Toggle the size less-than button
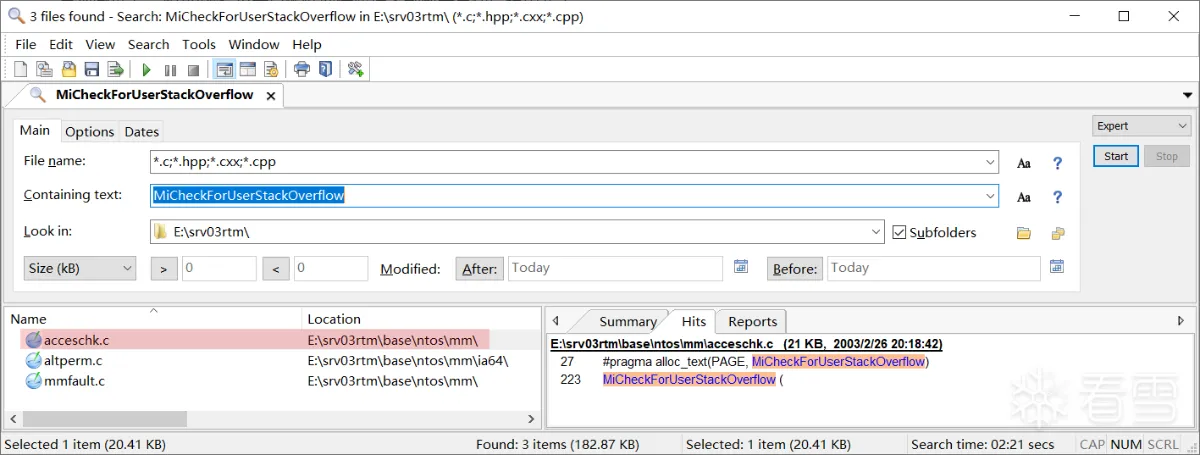1200x455 pixels. click(276, 268)
